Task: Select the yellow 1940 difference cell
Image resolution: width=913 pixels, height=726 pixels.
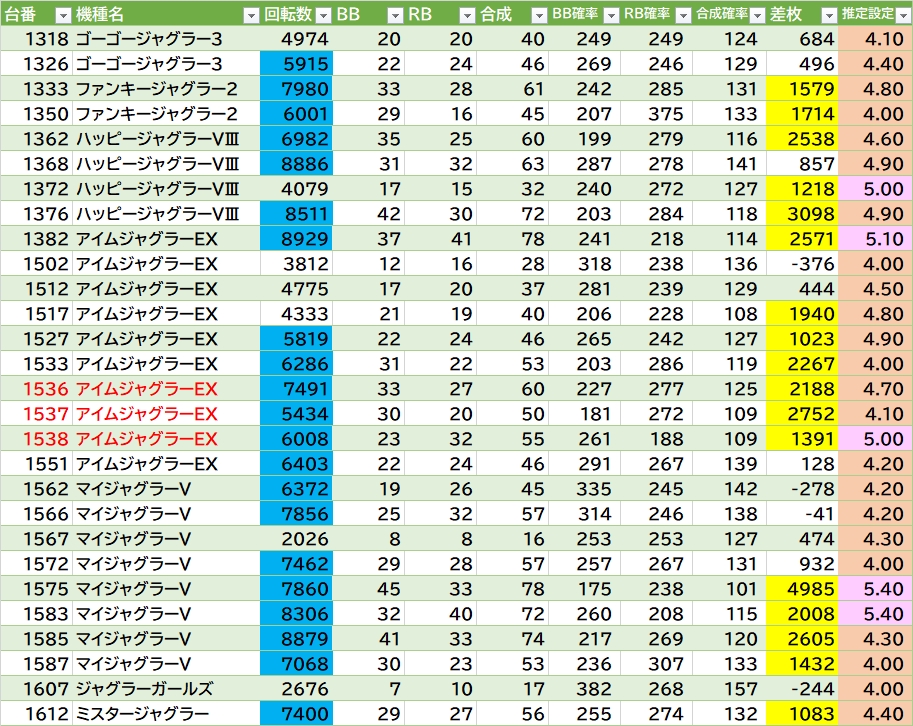Action: click(802, 314)
